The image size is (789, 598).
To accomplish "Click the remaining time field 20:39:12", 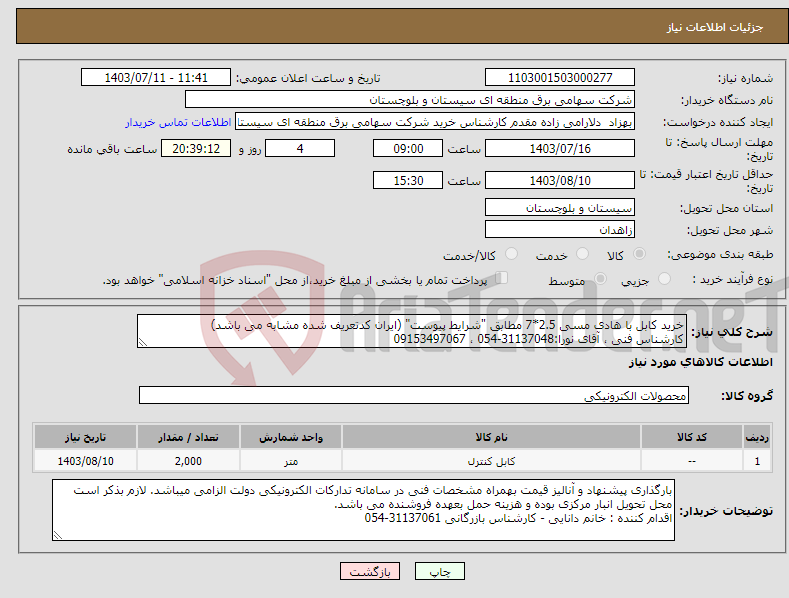I will point(196,148).
